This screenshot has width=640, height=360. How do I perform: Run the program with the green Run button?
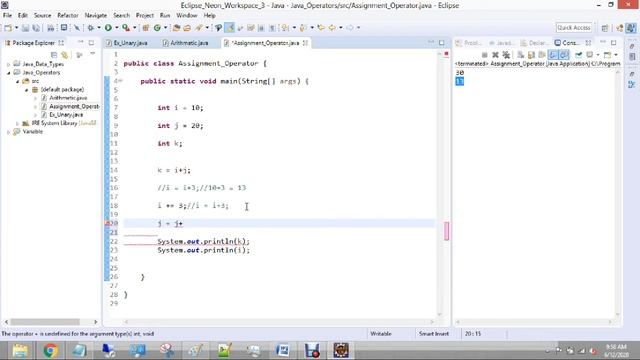(x=108, y=28)
